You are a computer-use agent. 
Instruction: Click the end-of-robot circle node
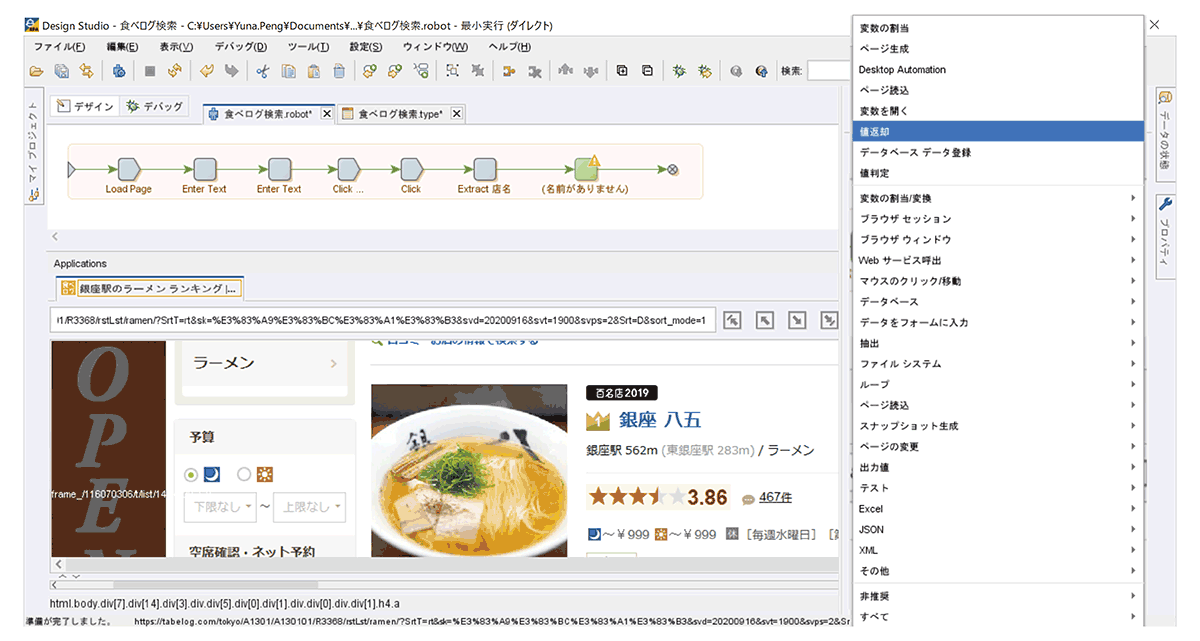pyautogui.click(x=673, y=169)
